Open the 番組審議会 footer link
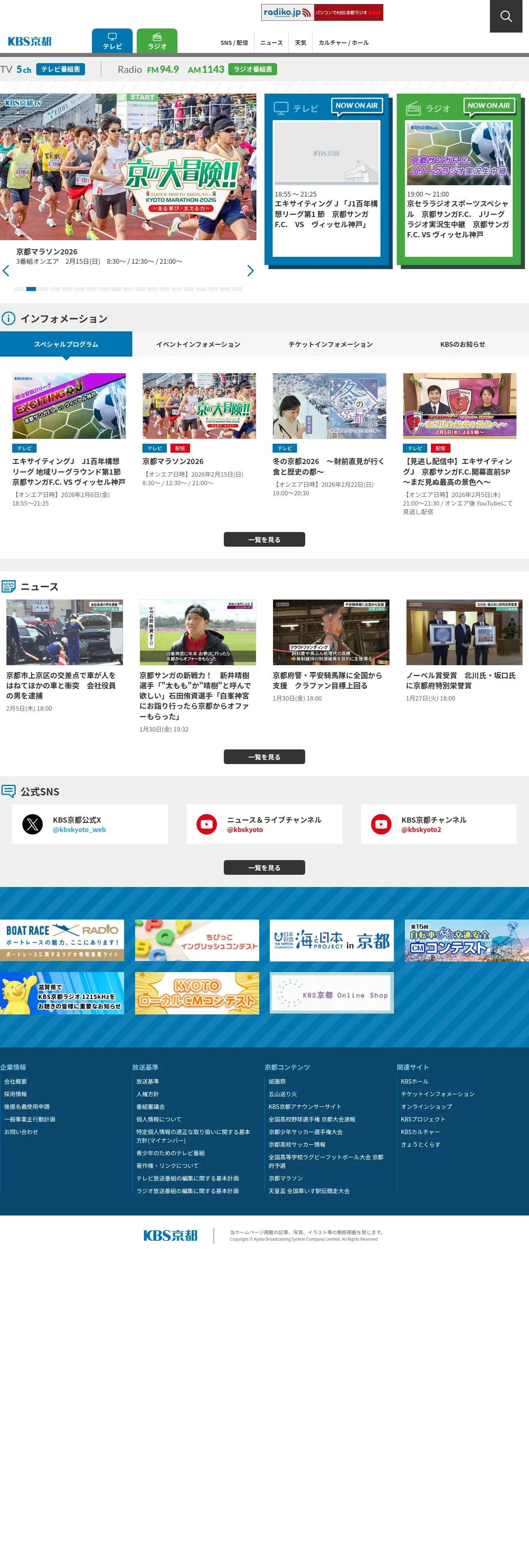Viewport: 529px width, 1568px height. click(151, 1107)
